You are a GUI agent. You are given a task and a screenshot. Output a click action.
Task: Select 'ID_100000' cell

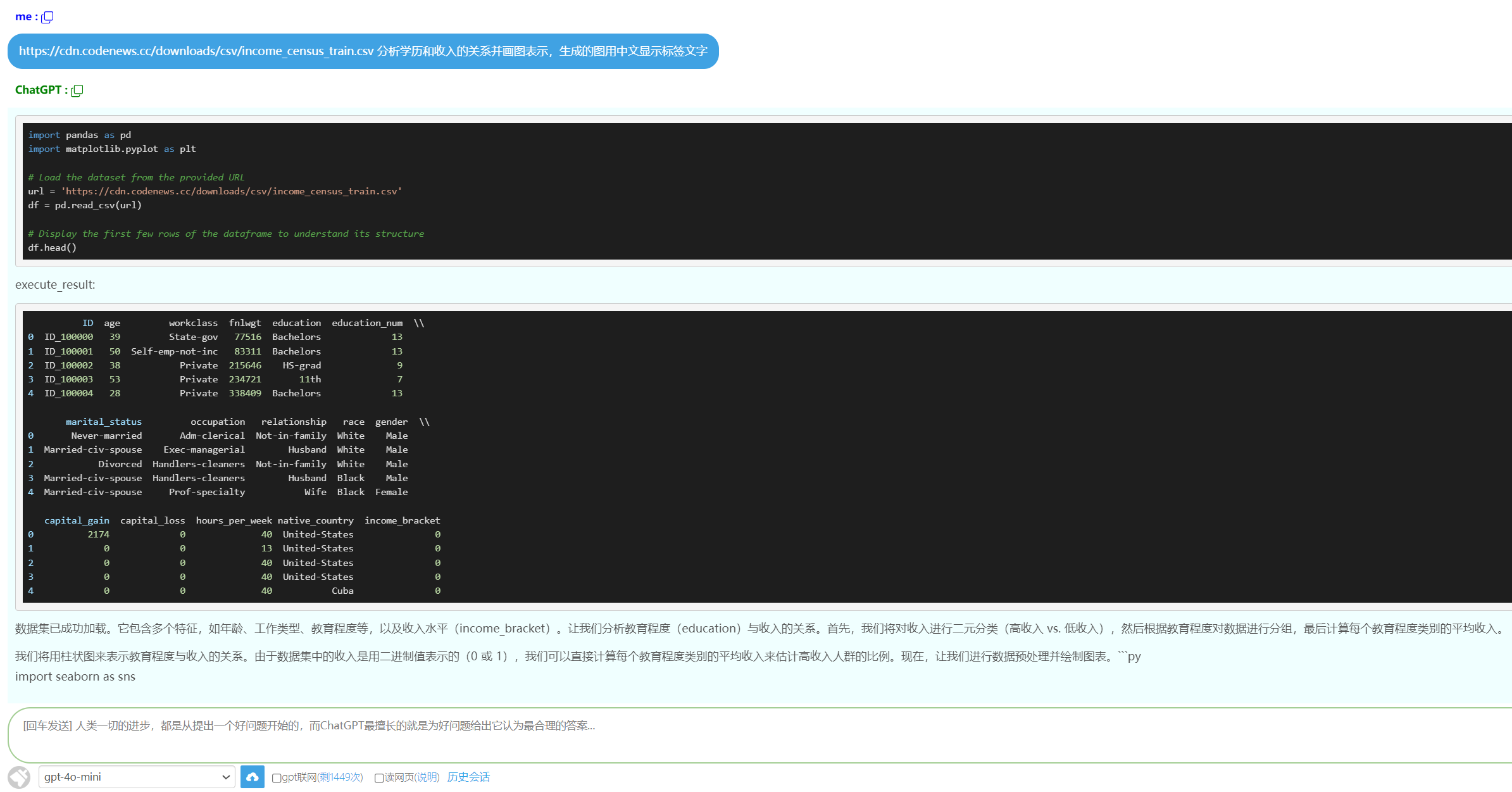pos(68,337)
